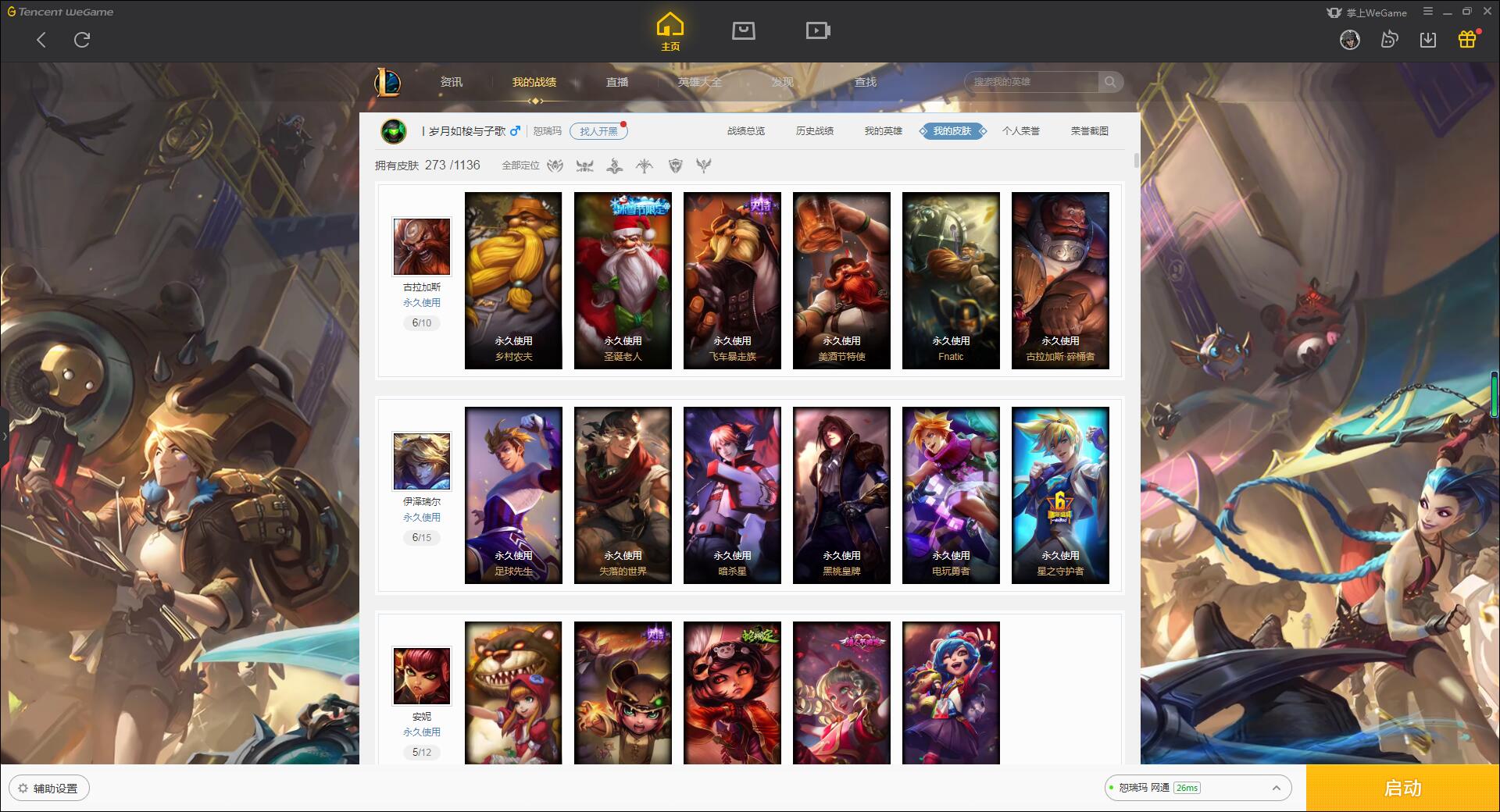Viewport: 1500px width, 812px height.
Task: Open 美酒节特使 skin card
Action: (x=841, y=281)
